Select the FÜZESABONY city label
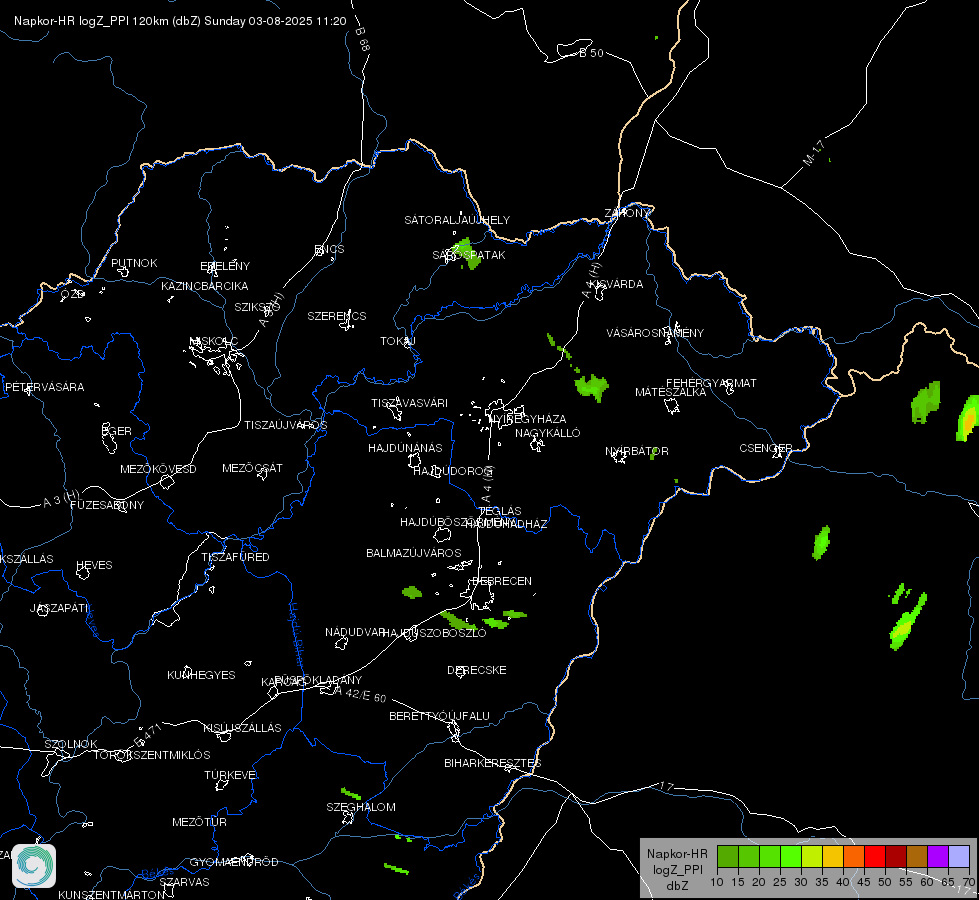Image resolution: width=979 pixels, height=900 pixels. point(107,505)
